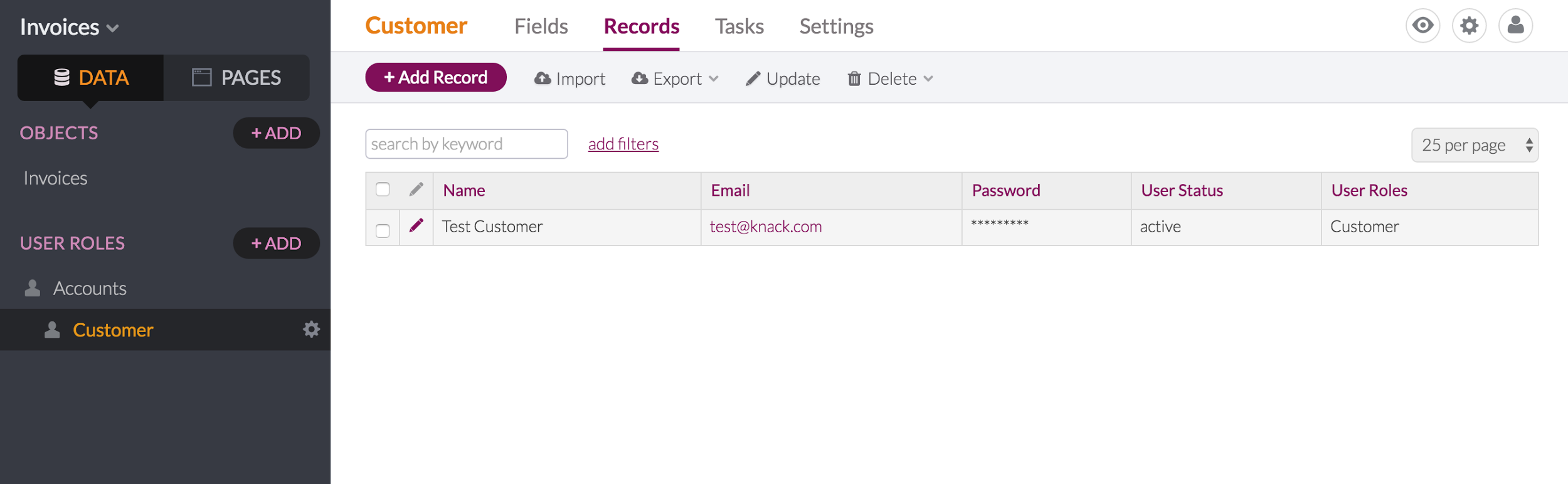The width and height of the screenshot is (1568, 484).
Task: Click the Customer role gear icon
Action: click(311, 330)
